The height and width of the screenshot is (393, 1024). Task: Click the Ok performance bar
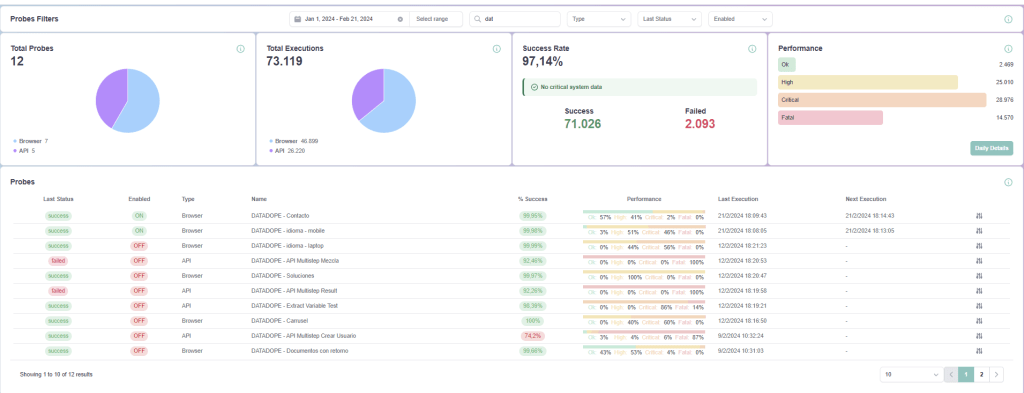tap(787, 65)
